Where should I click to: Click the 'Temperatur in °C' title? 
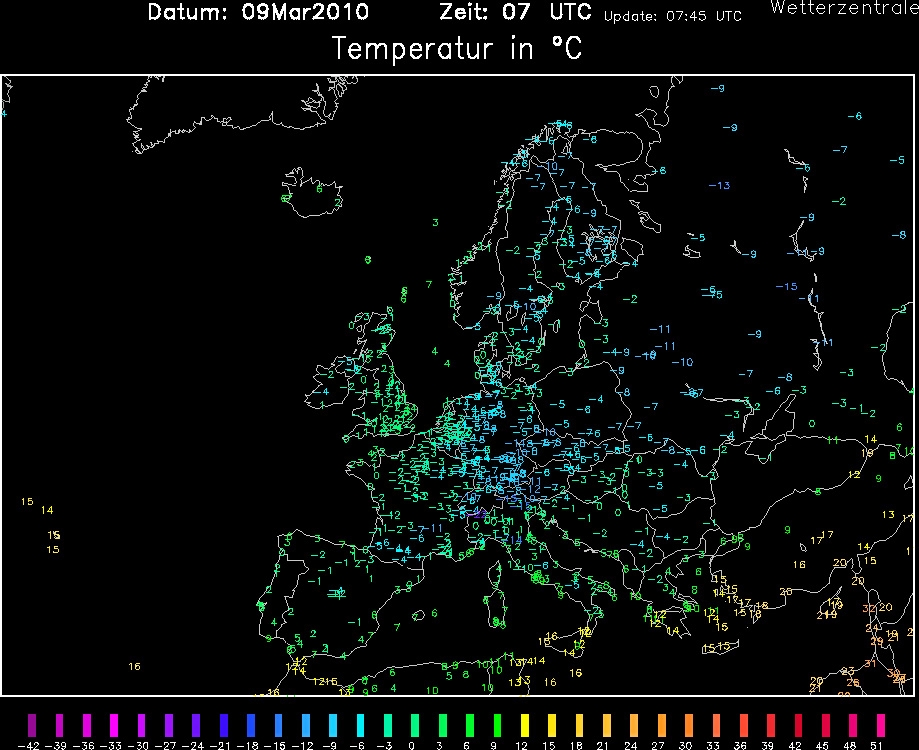[x=457, y=47]
